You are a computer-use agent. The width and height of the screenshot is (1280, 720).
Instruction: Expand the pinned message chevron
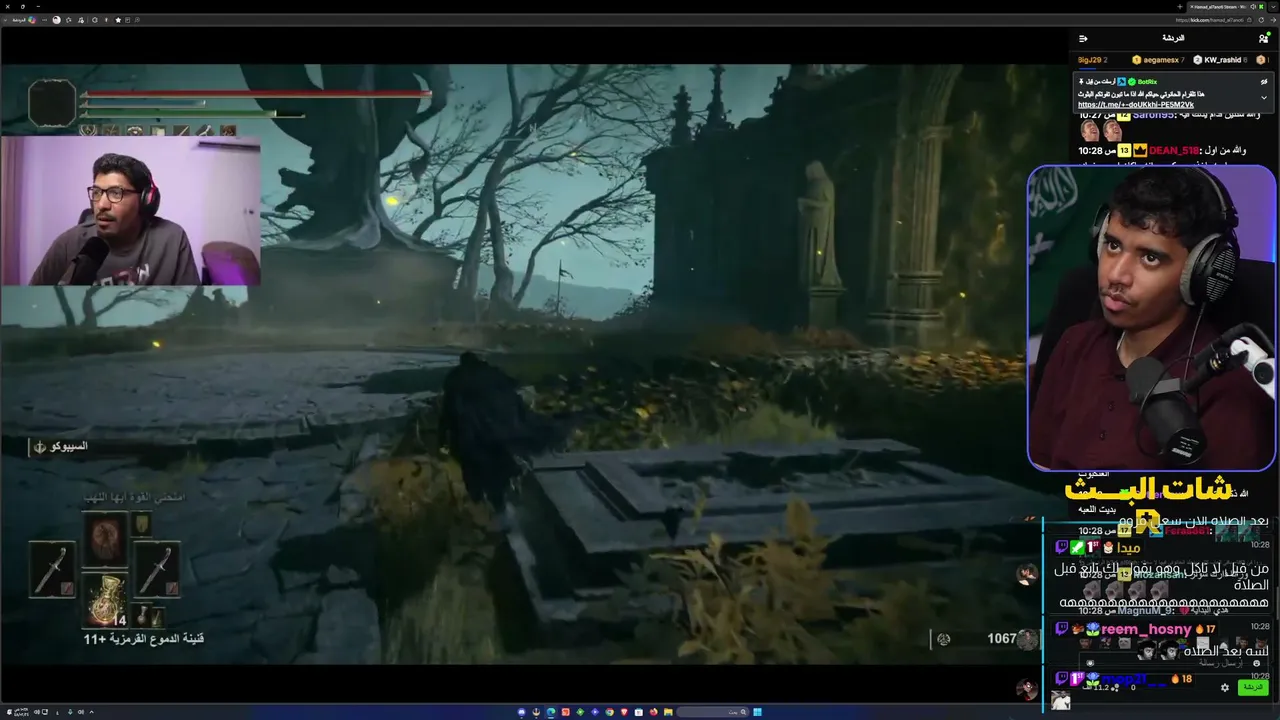1264,98
